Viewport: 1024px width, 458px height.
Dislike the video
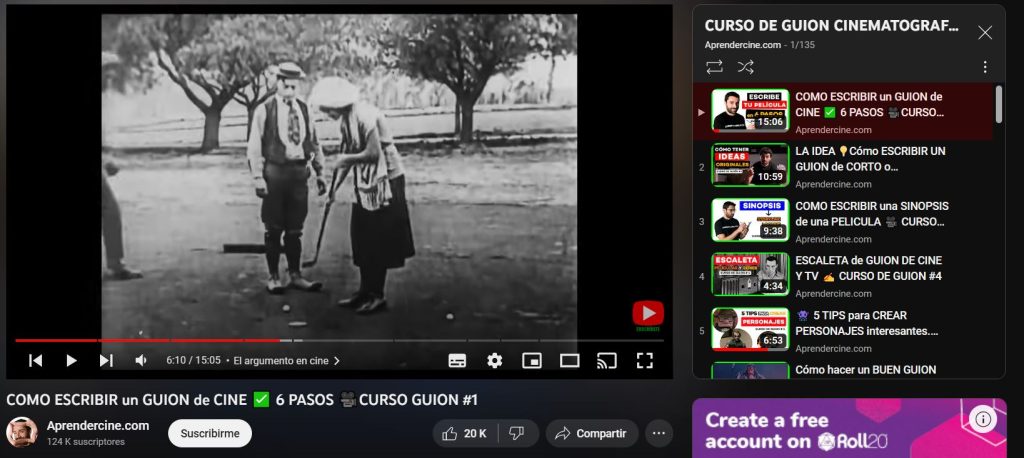pyautogui.click(x=517, y=433)
